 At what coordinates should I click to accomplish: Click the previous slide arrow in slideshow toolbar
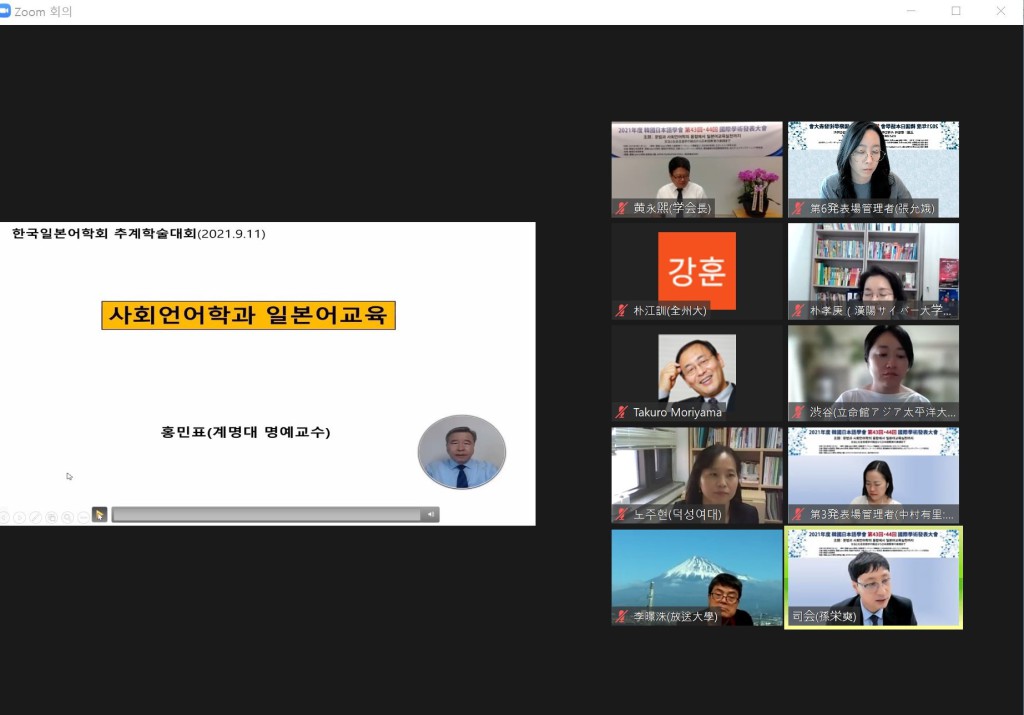(x=4, y=517)
